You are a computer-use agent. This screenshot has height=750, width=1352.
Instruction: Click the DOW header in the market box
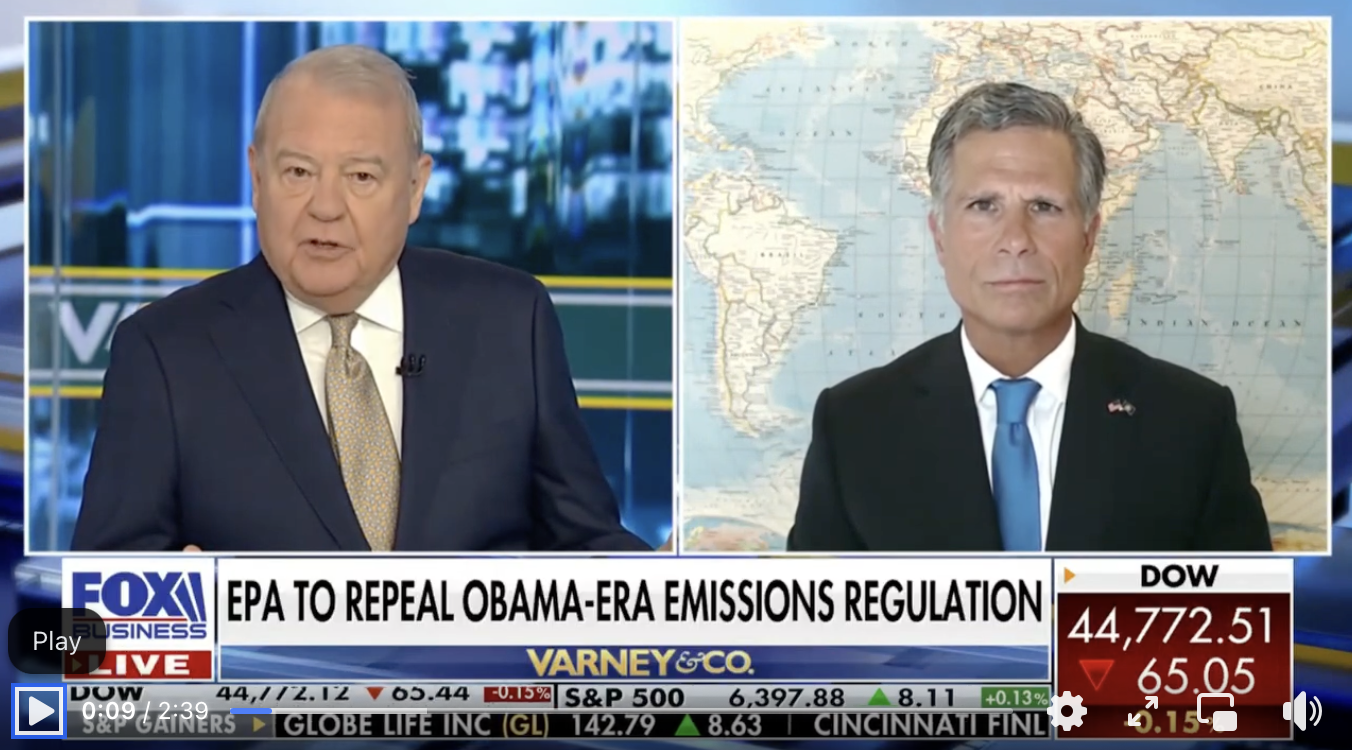1179,575
